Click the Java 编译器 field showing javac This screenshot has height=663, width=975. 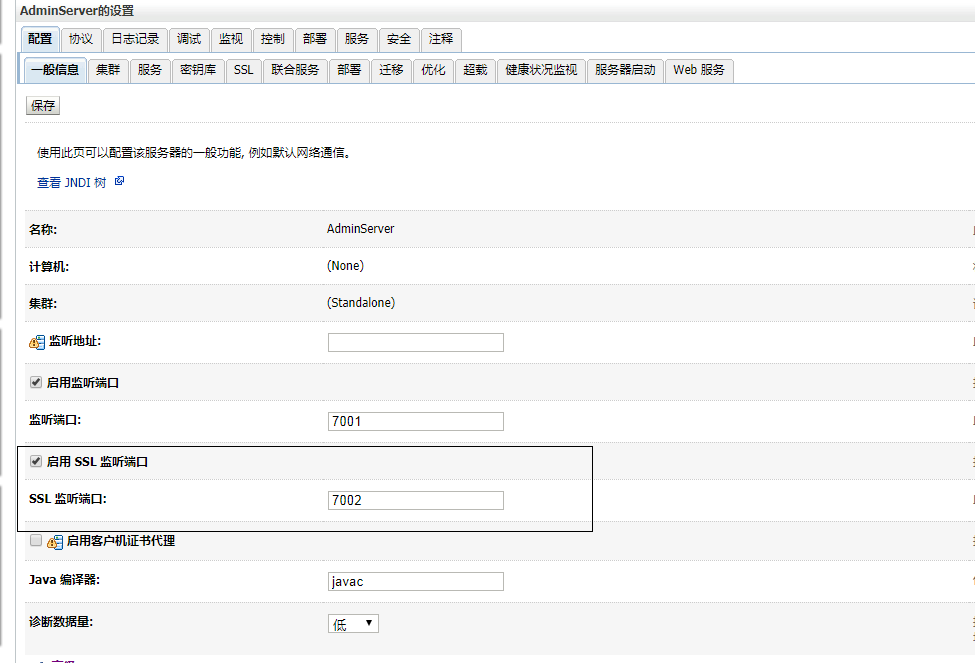[x=415, y=582]
